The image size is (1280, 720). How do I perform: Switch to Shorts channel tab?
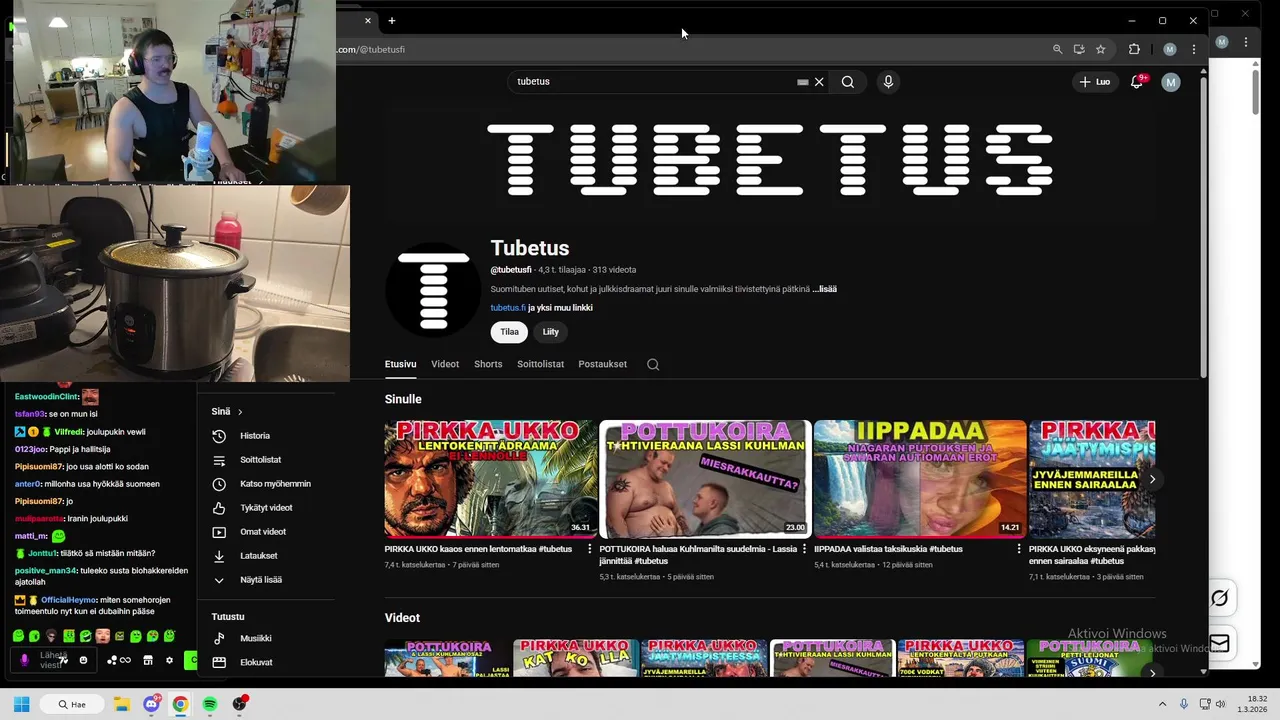(488, 364)
